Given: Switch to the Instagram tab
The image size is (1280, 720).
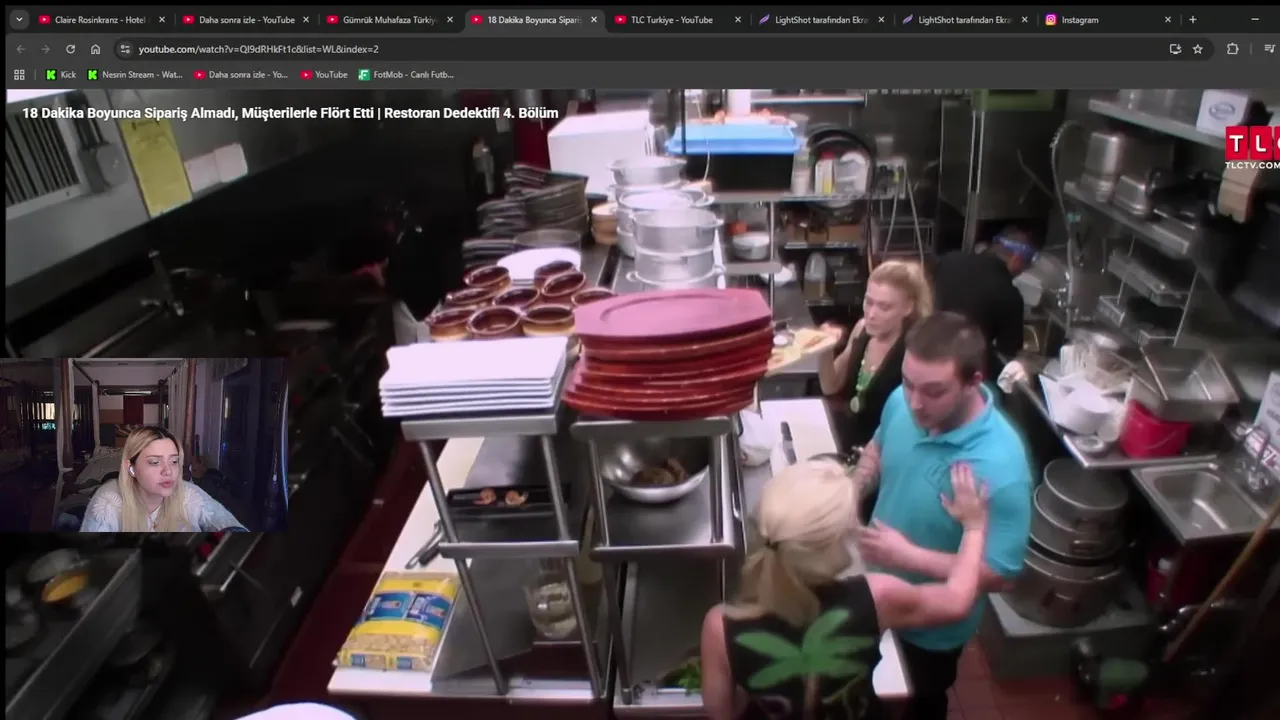Looking at the screenshot, I should (x=1108, y=19).
